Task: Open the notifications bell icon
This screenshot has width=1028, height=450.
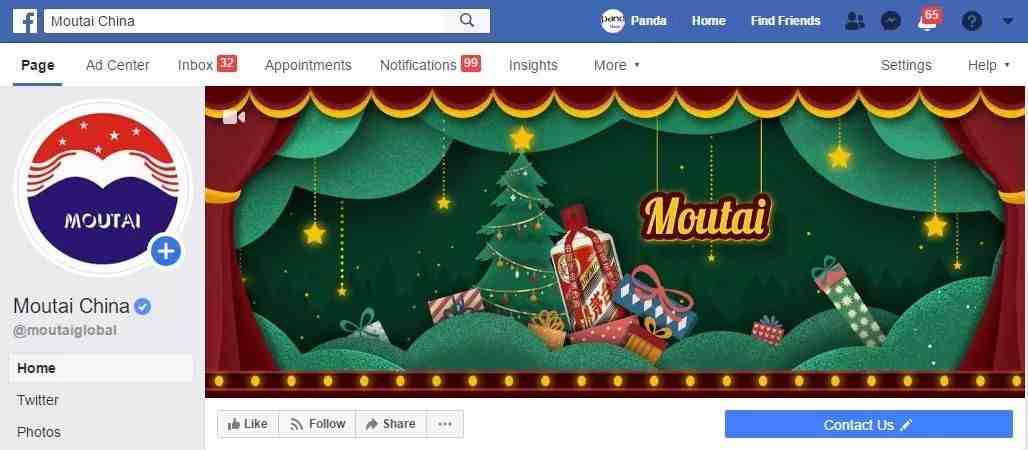Action: click(927, 21)
